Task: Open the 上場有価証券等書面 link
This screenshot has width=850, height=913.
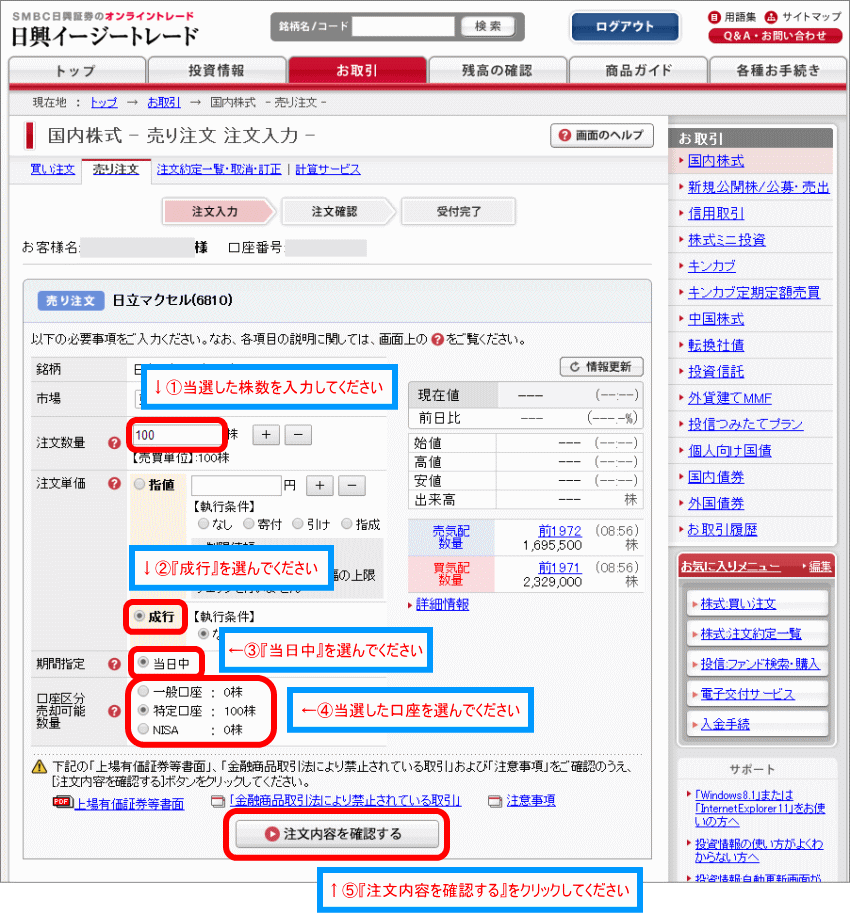Action: [129, 804]
